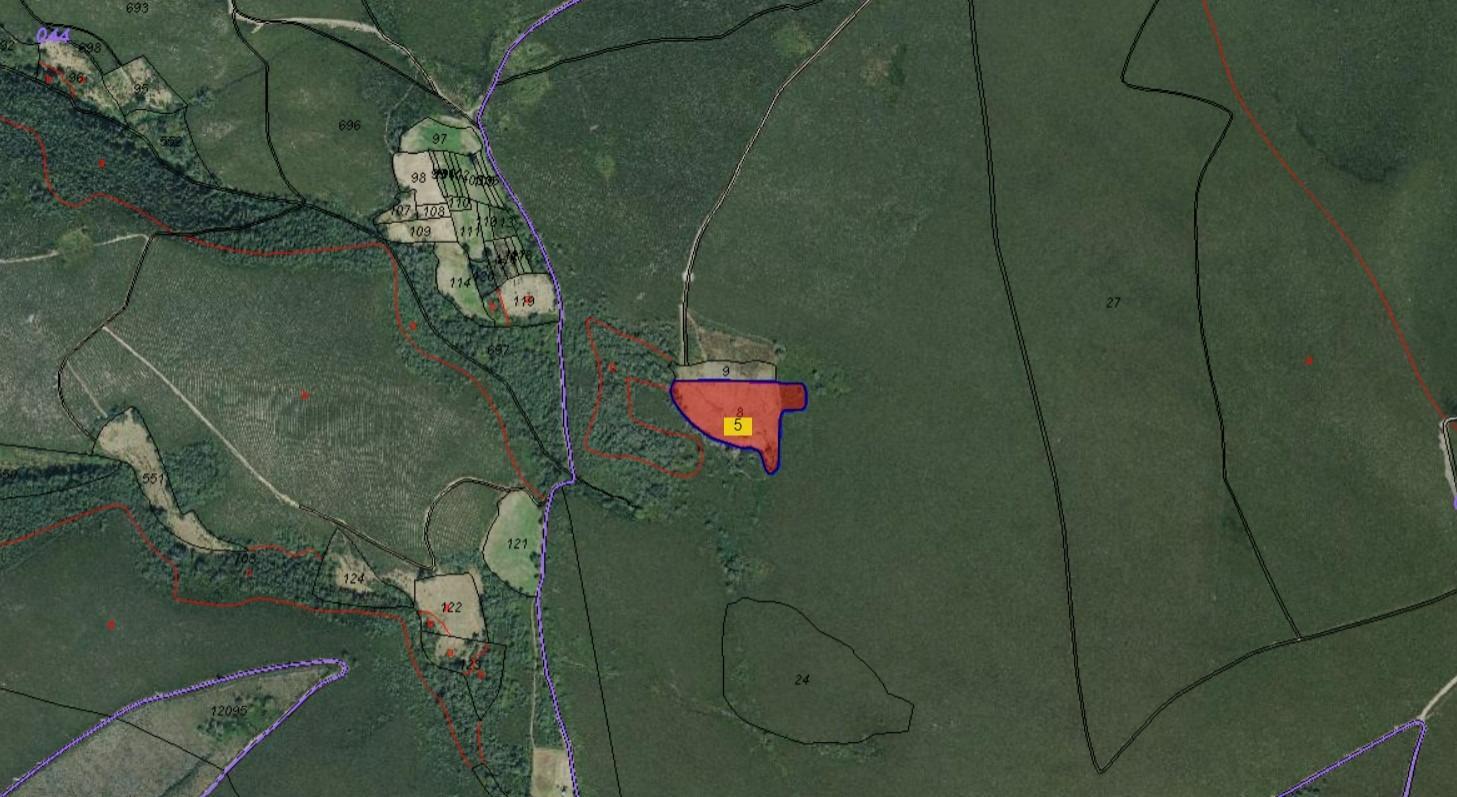Click the purple 044 zone label

(x=53, y=36)
